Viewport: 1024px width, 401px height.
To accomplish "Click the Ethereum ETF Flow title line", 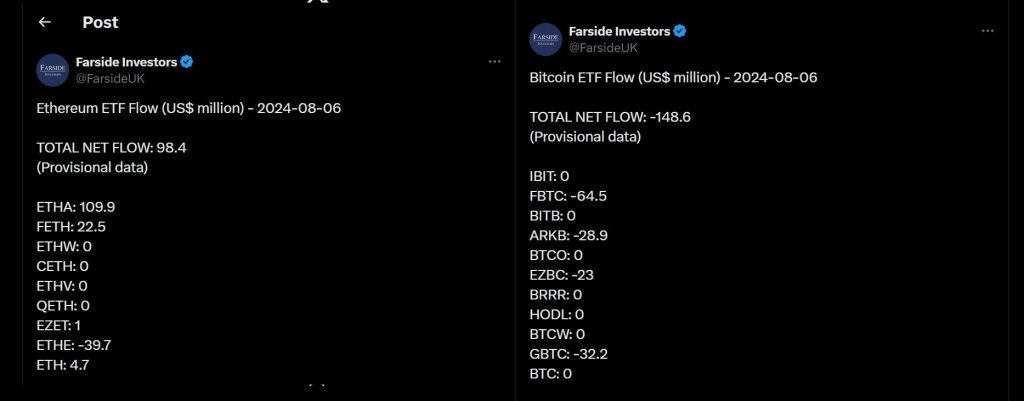I will 189,108.
